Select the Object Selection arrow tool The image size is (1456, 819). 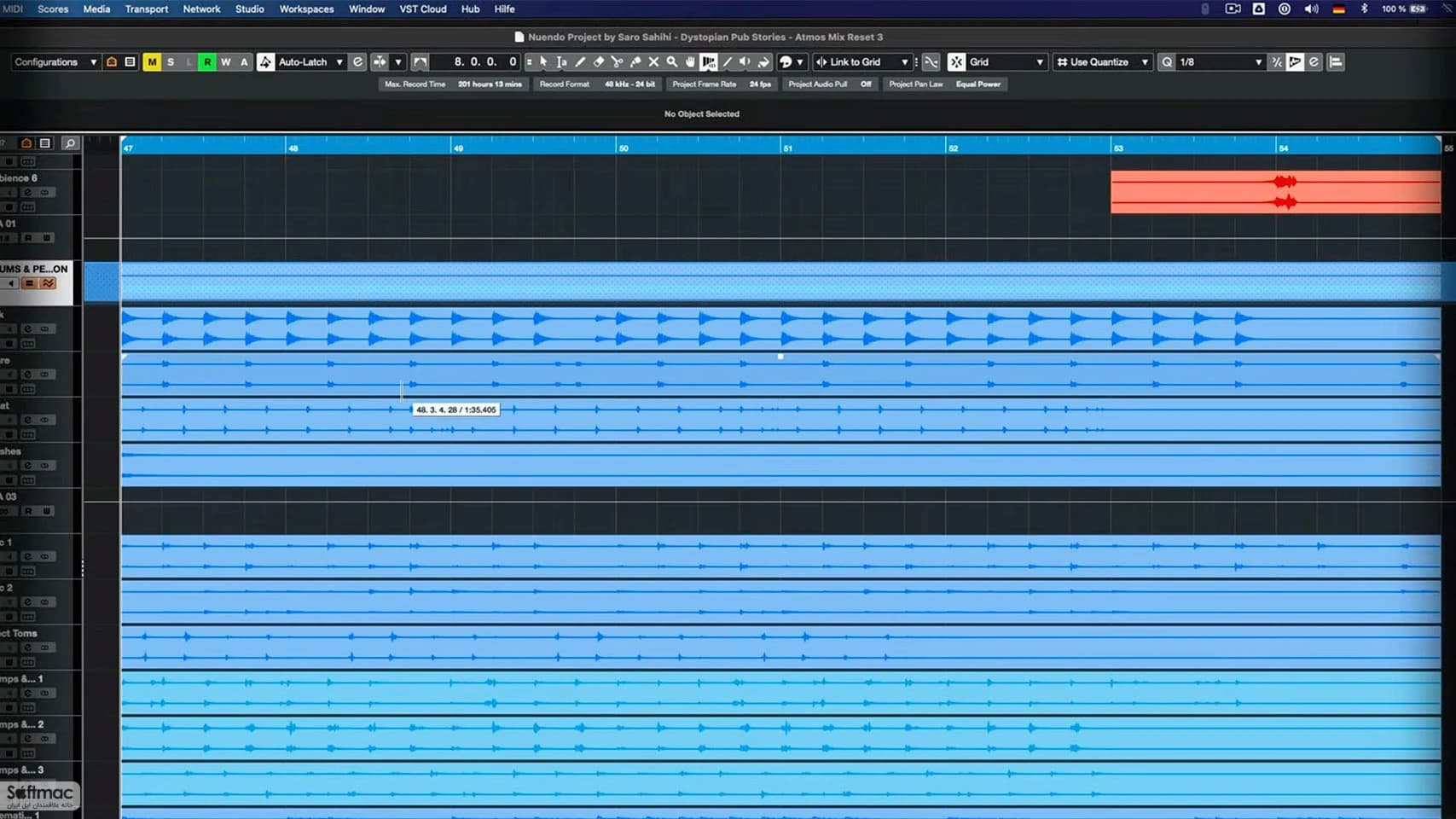pos(543,62)
